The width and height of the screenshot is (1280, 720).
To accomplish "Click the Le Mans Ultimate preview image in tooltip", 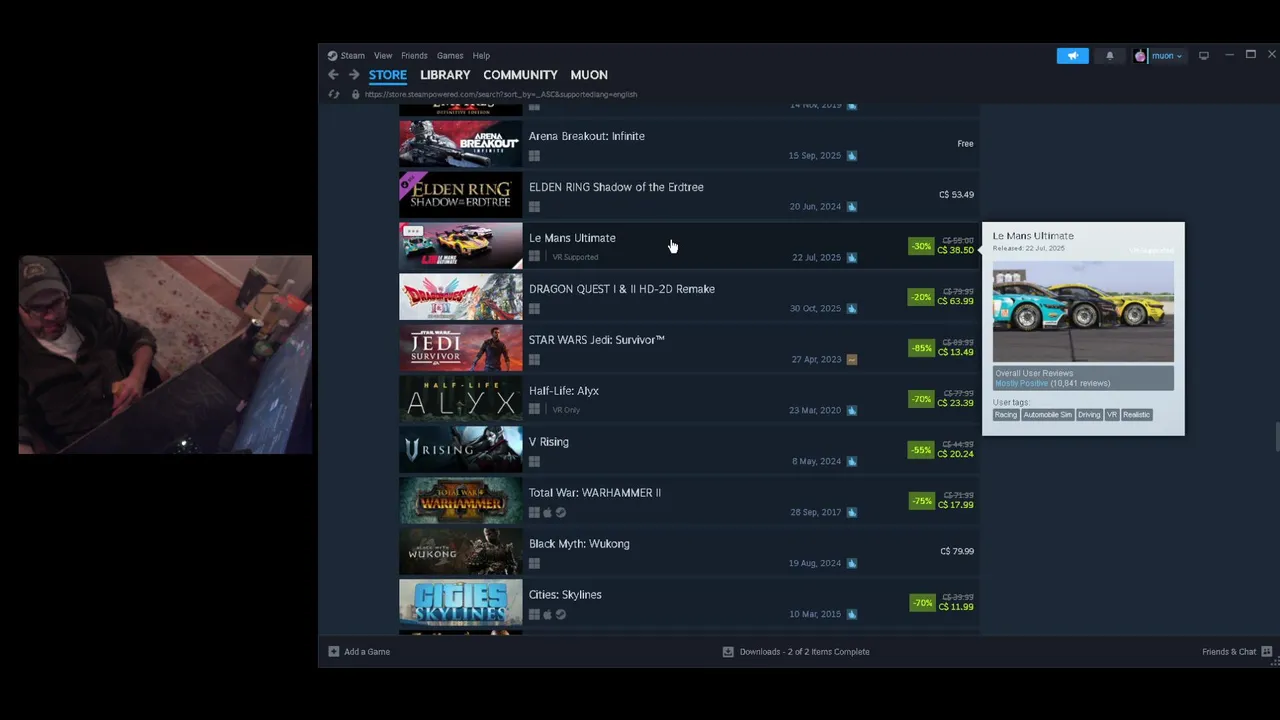I will click(1083, 312).
